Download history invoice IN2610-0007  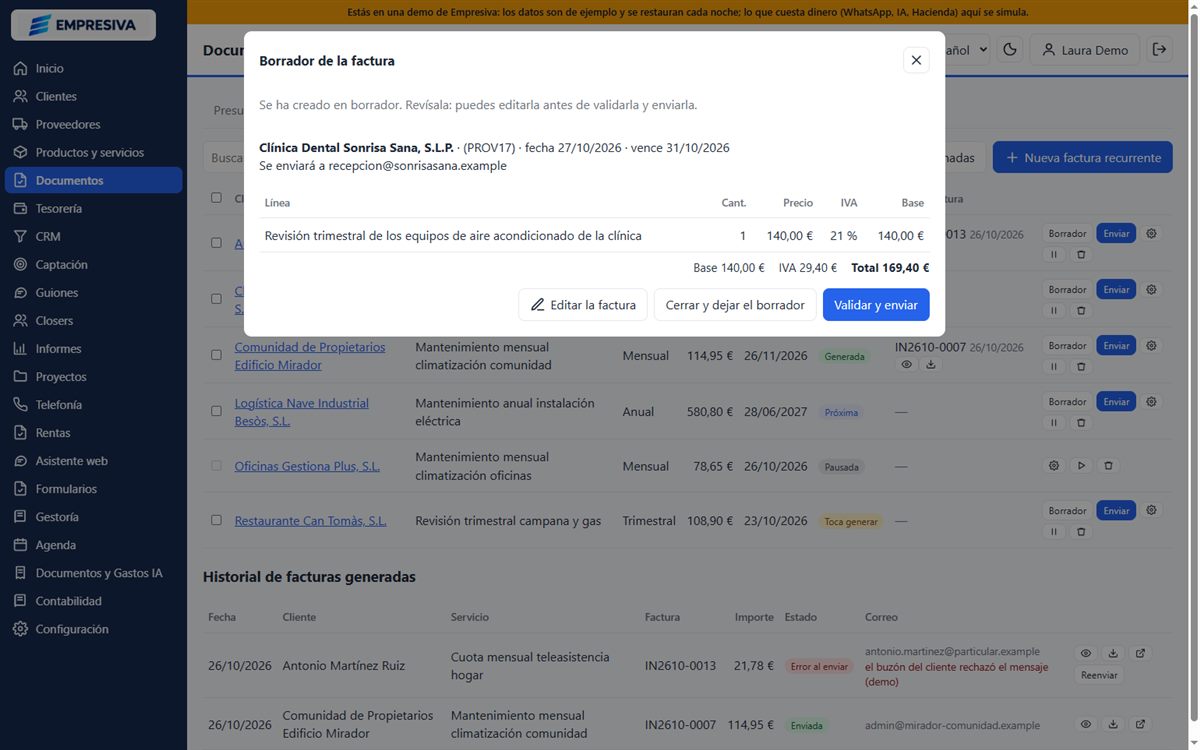1113,724
